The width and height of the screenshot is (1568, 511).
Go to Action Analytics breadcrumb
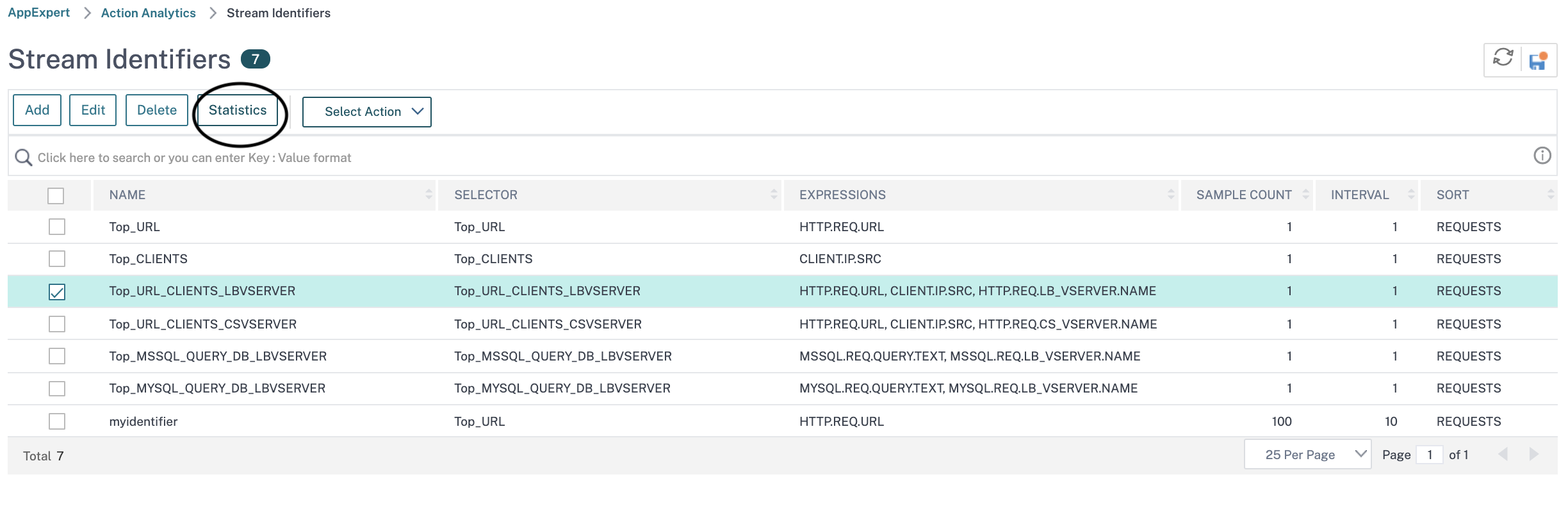coord(149,13)
